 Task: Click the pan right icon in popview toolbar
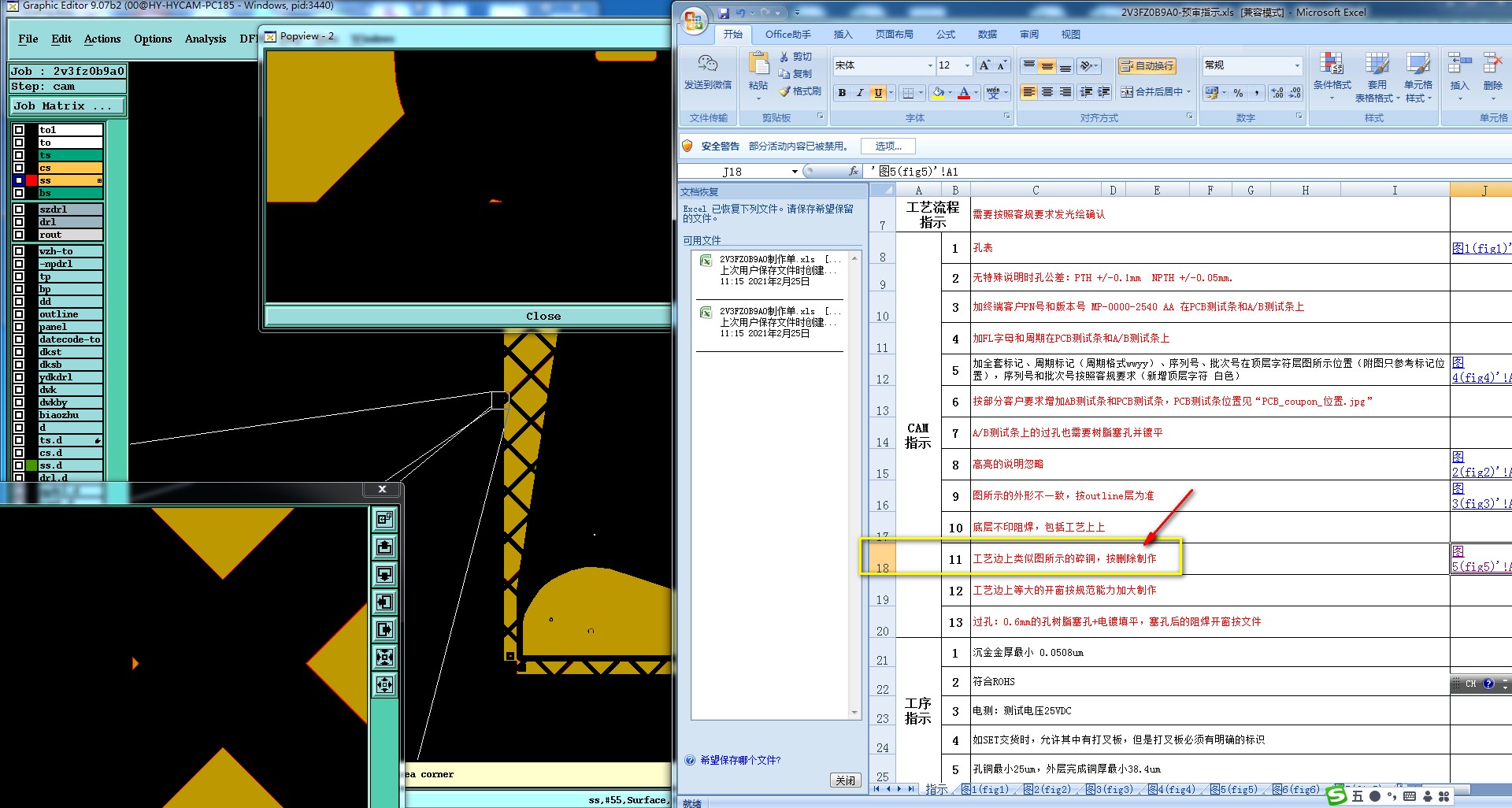pos(384,629)
